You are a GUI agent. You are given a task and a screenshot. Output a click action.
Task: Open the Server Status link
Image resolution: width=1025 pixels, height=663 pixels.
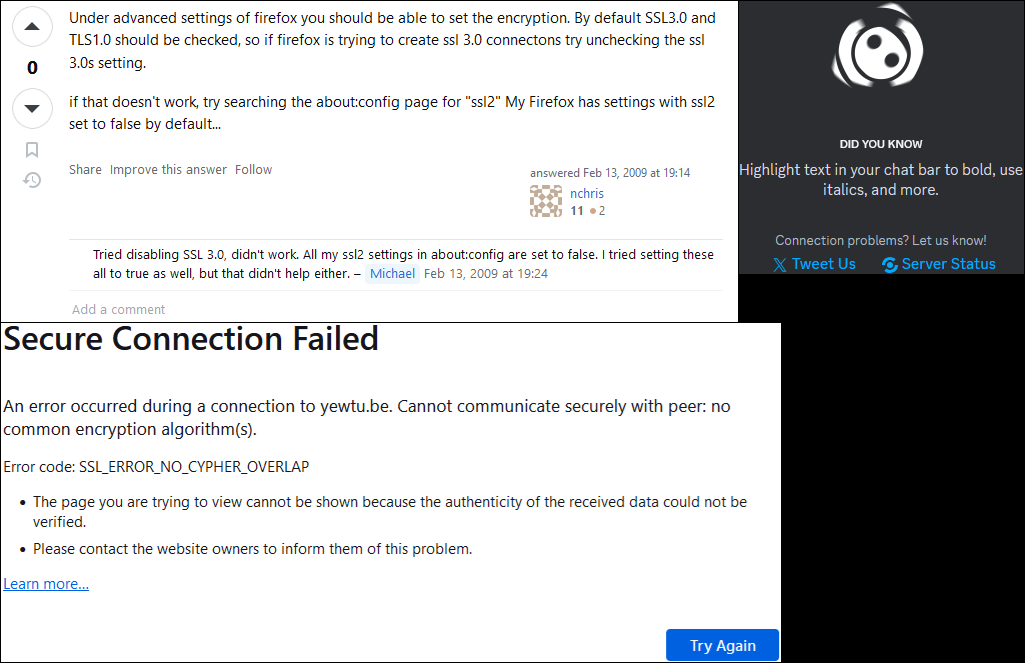pyautogui.click(x=948, y=264)
